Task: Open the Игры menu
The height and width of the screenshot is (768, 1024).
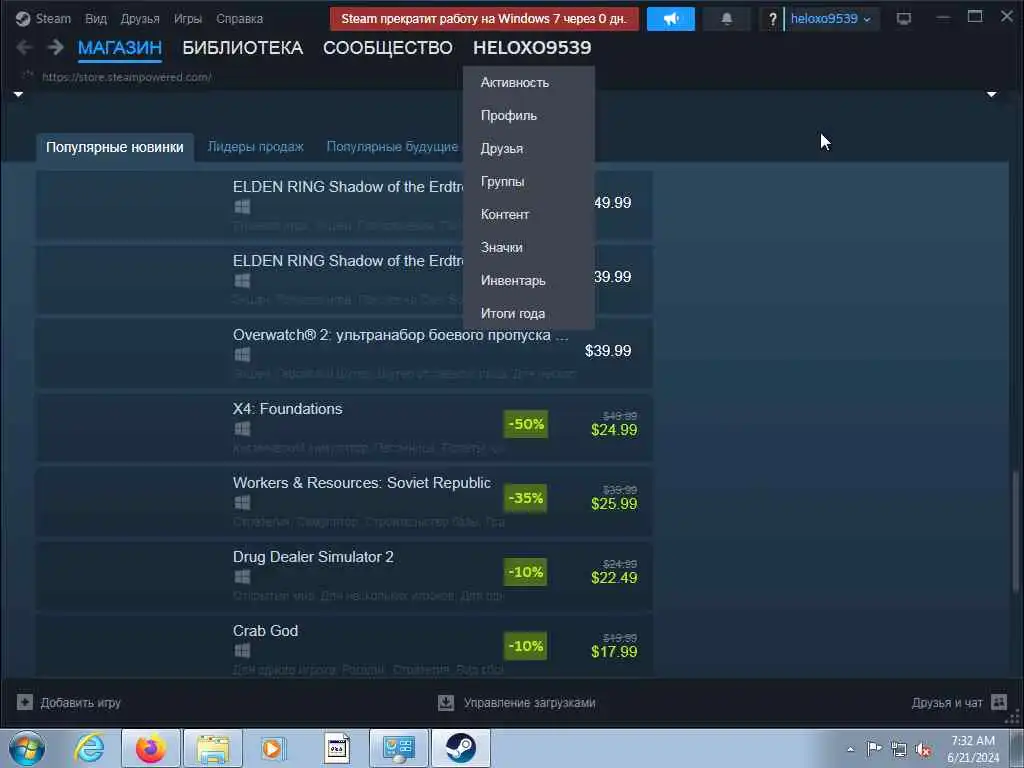Action: pyautogui.click(x=187, y=18)
